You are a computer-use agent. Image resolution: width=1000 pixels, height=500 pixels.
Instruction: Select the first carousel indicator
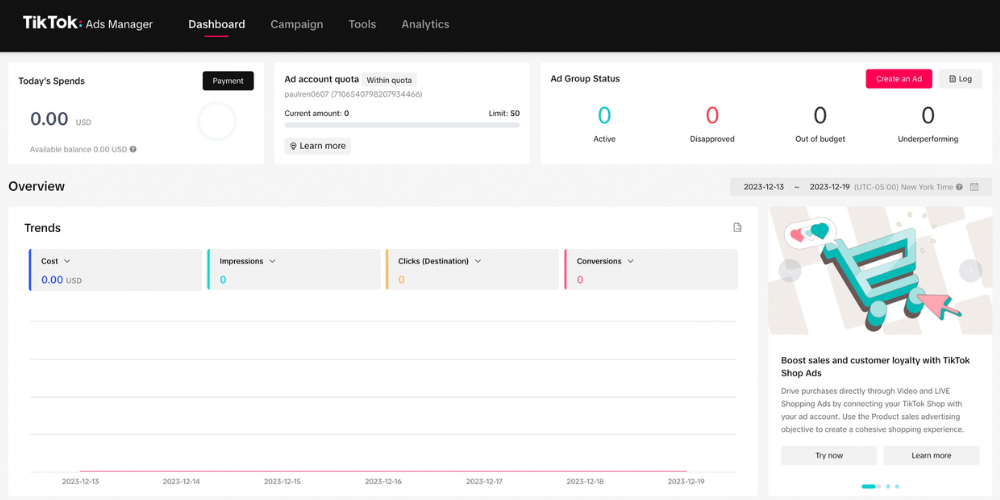click(x=871, y=486)
